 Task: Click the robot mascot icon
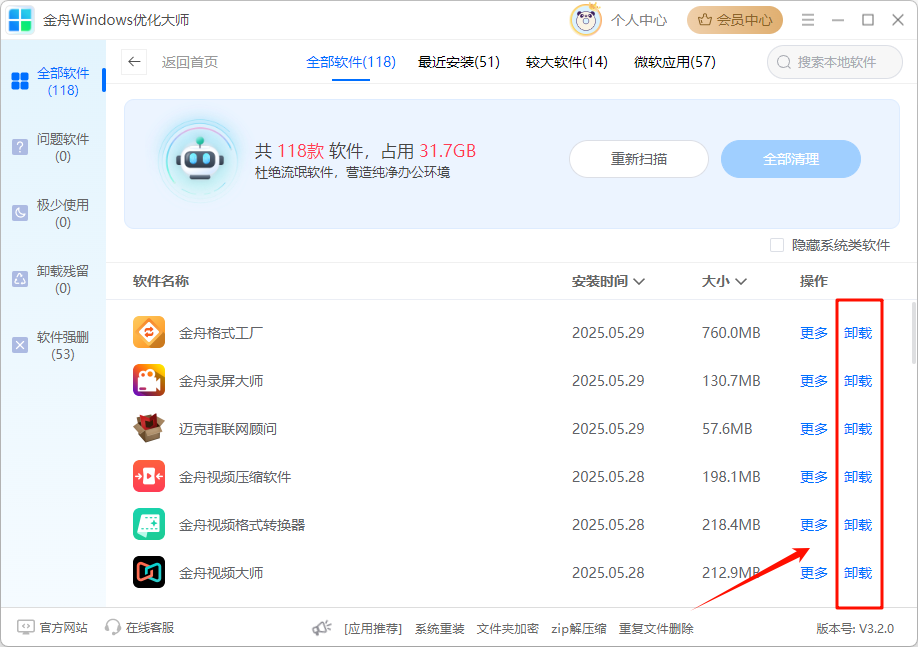pos(200,160)
